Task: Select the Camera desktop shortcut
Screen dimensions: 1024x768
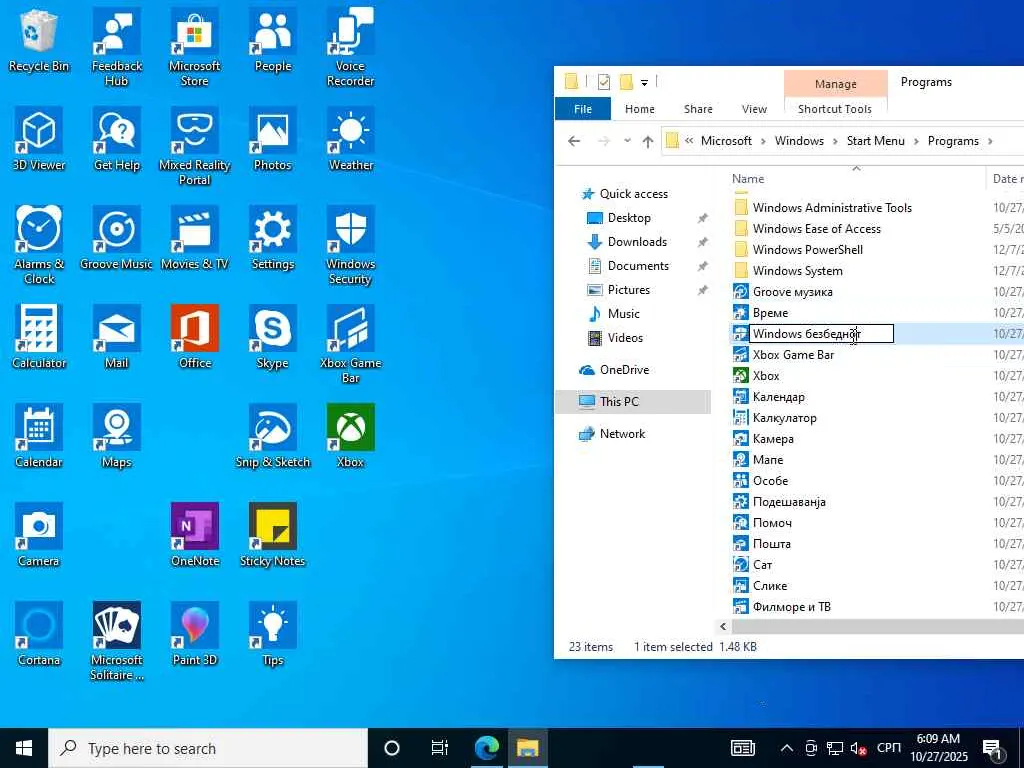Action: [39, 536]
